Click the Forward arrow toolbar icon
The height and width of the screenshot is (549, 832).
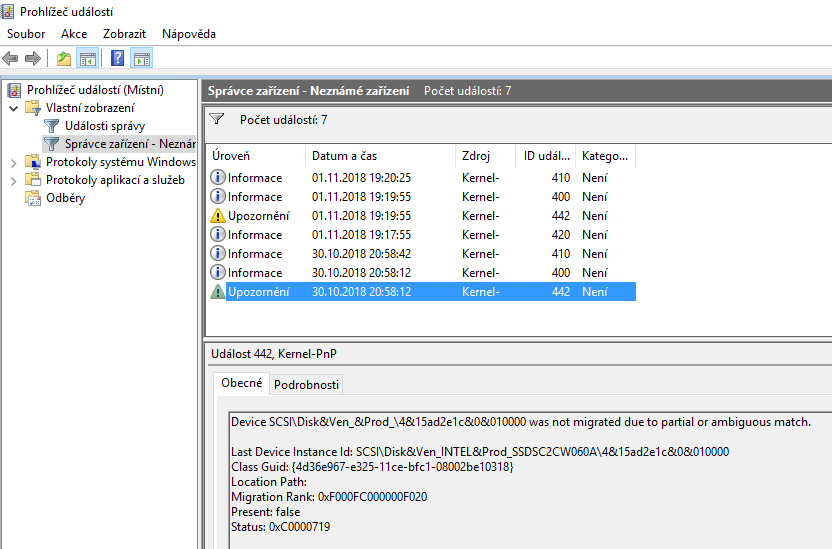click(x=33, y=58)
